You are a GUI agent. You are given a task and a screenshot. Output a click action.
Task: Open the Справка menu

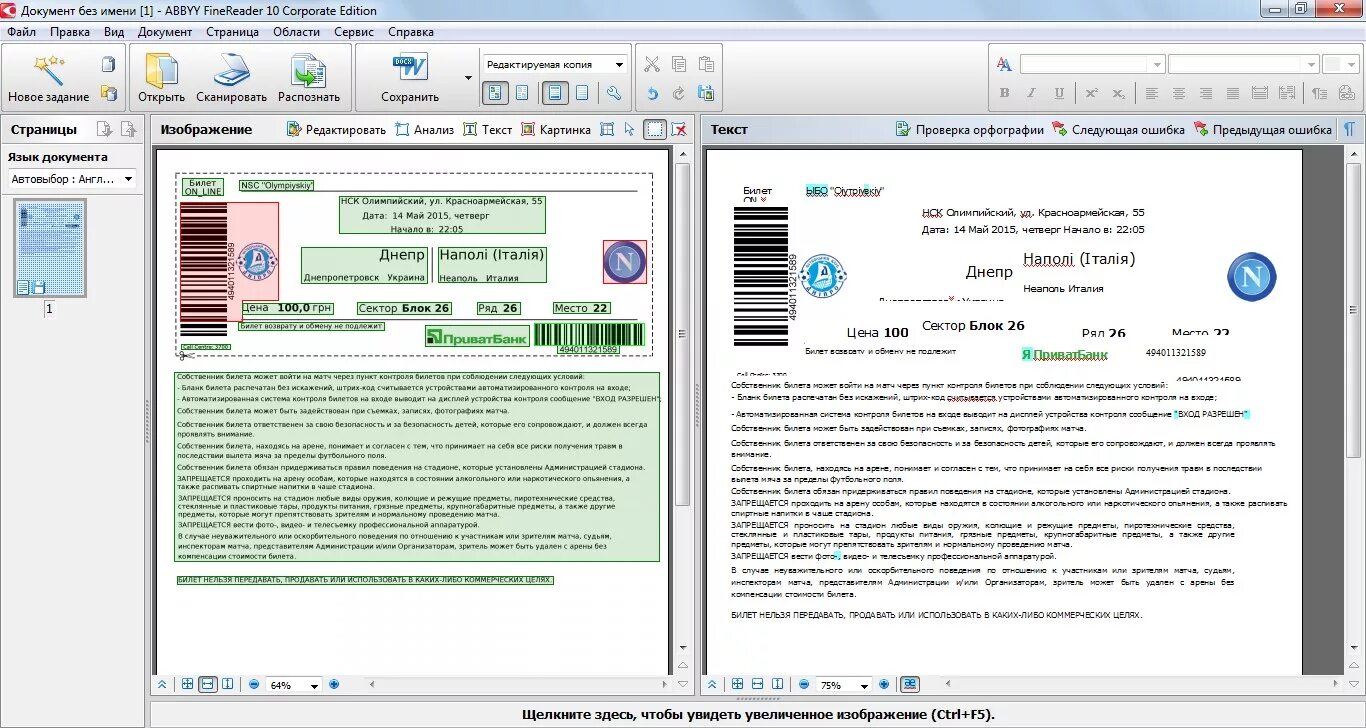pos(411,32)
